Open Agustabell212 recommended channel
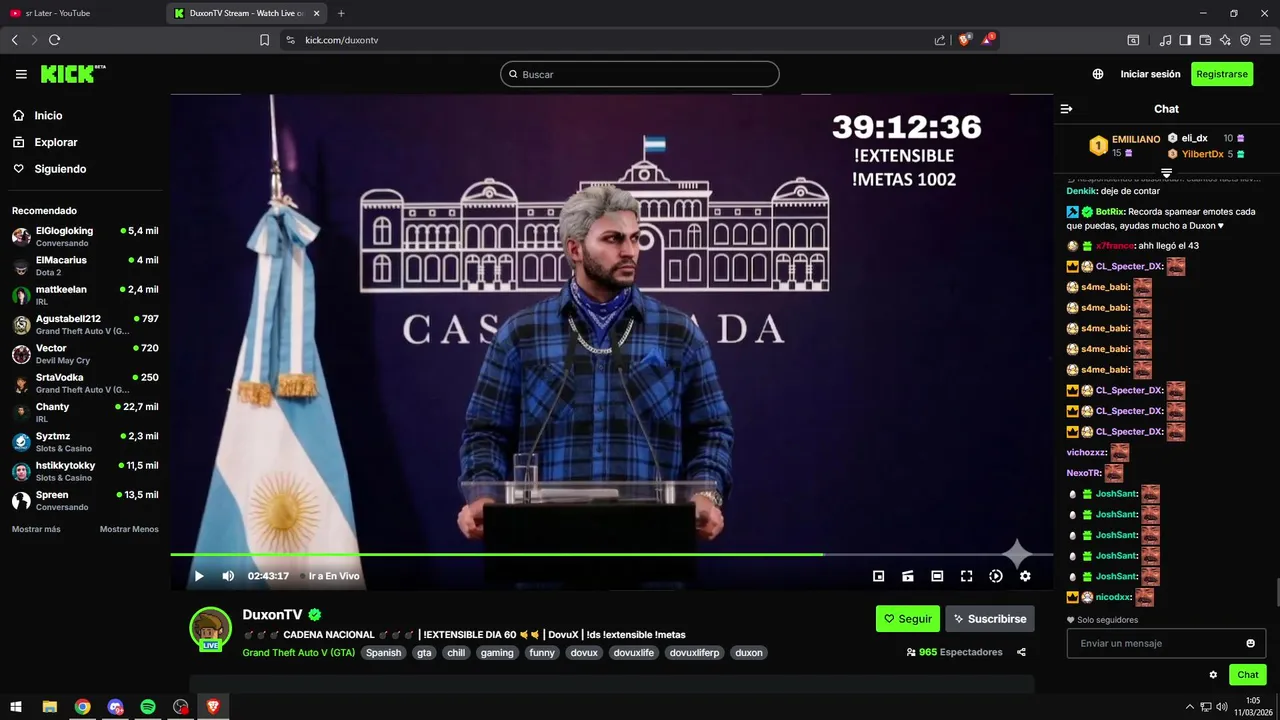Image resolution: width=1280 pixels, height=720 pixels. 85,325
